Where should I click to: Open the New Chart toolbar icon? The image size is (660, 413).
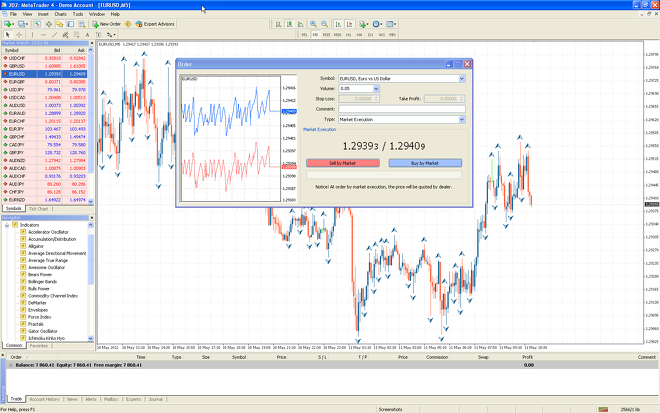coord(8,24)
